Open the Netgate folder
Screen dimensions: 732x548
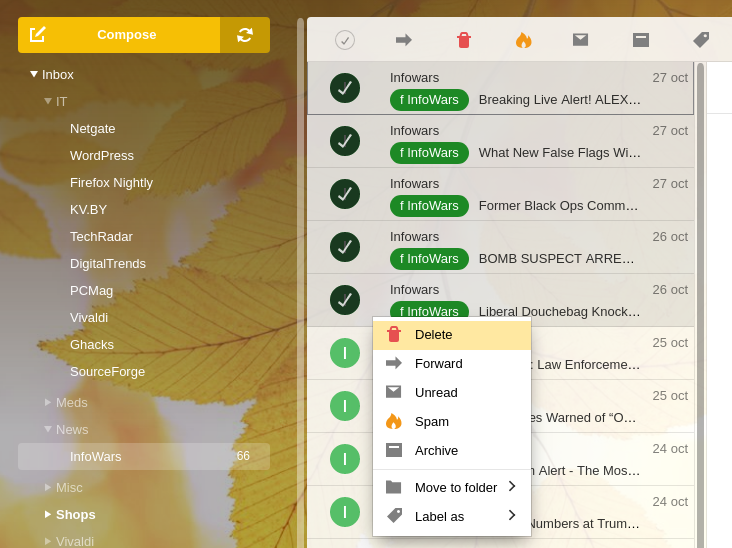tap(92, 129)
